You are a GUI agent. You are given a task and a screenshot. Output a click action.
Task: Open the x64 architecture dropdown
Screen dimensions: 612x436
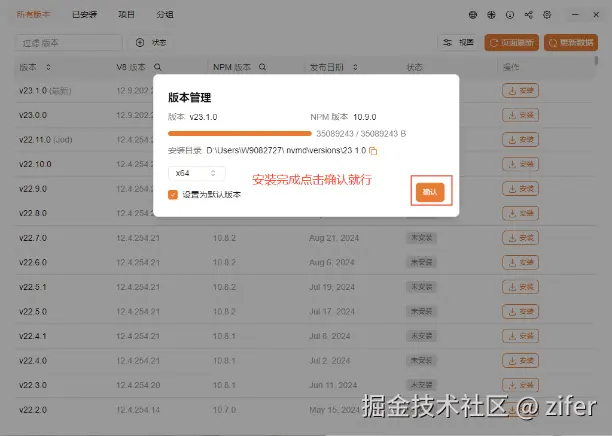click(197, 173)
